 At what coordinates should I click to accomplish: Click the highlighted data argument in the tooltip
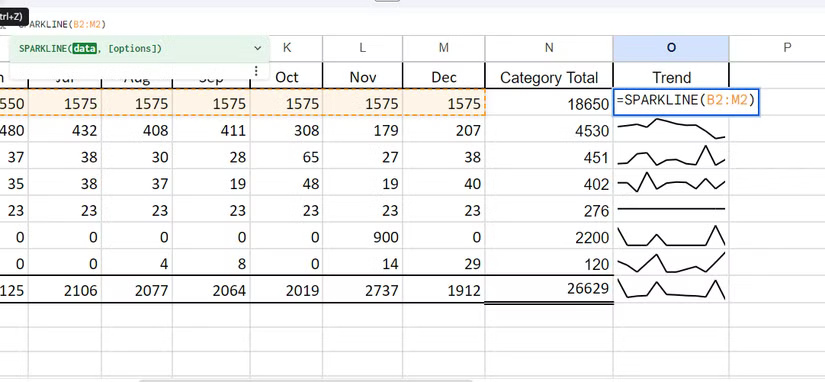point(84,48)
